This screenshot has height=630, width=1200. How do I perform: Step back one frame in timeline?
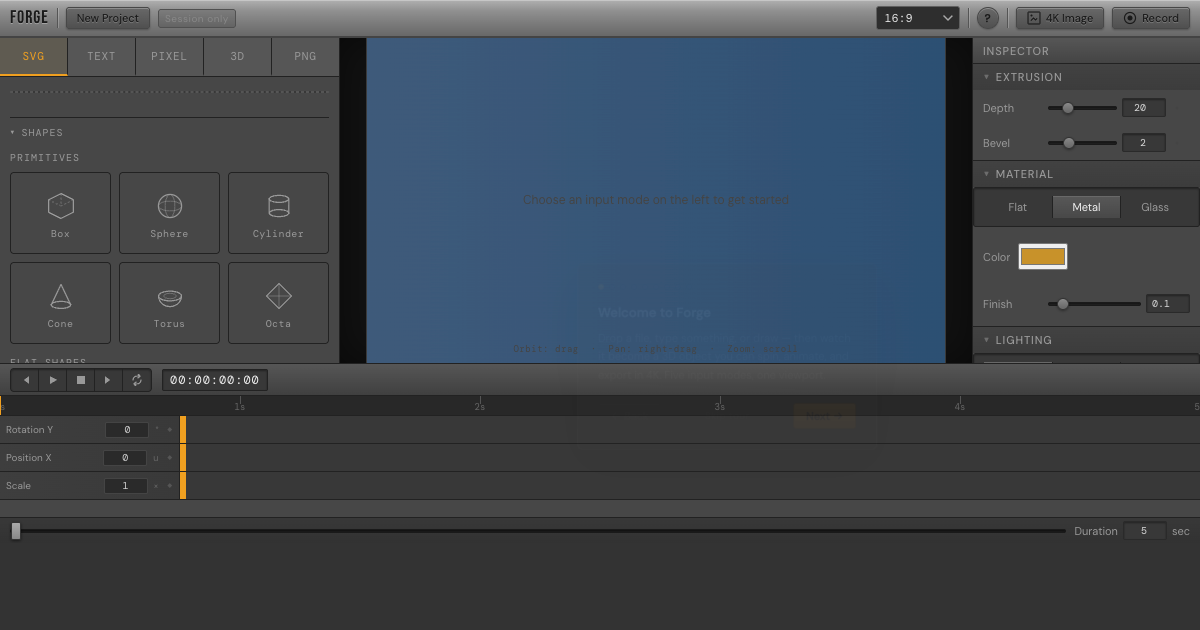[26, 380]
